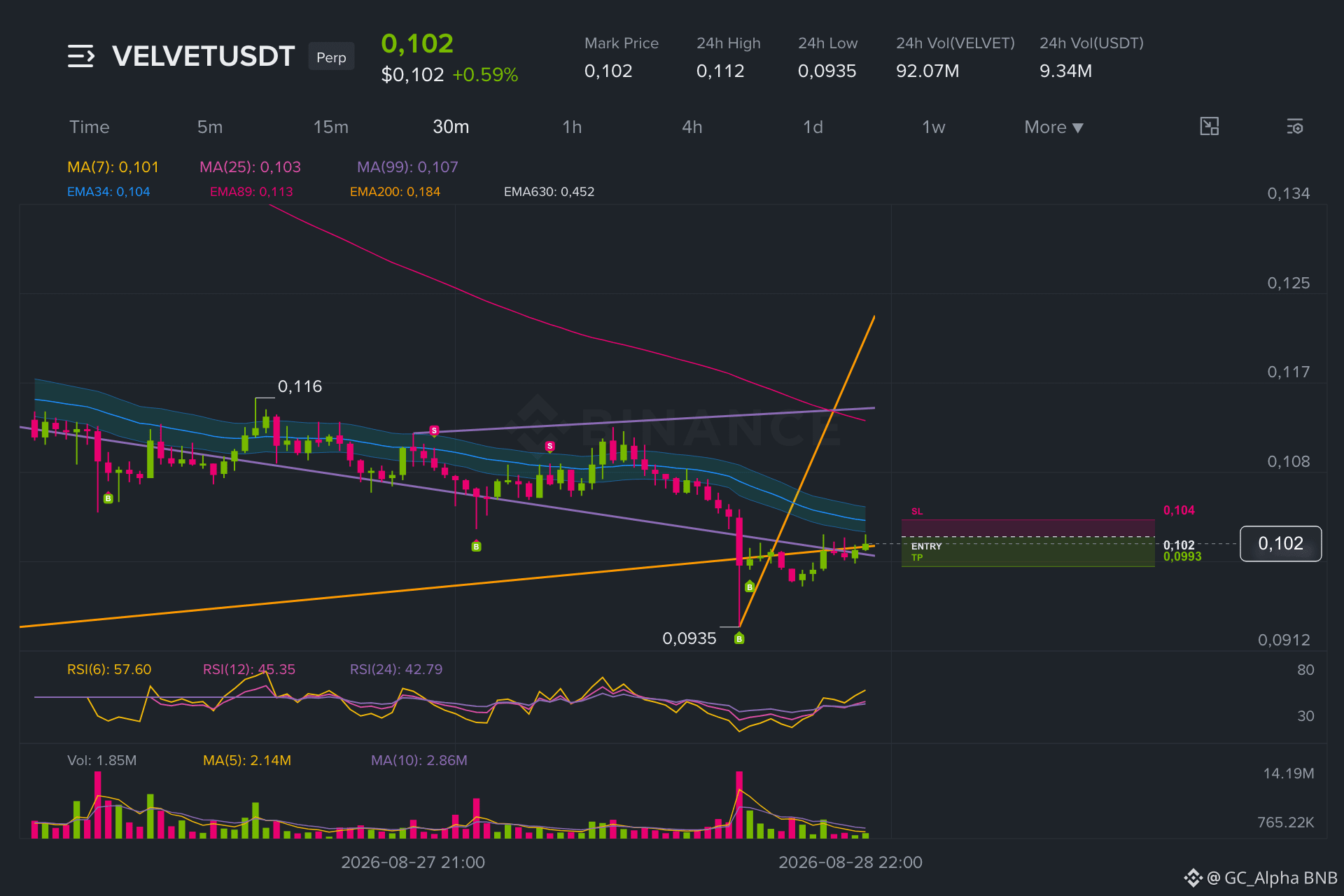Image resolution: width=1344 pixels, height=896 pixels.
Task: Click the RSI(6): 57.60 label
Action: pos(109,669)
